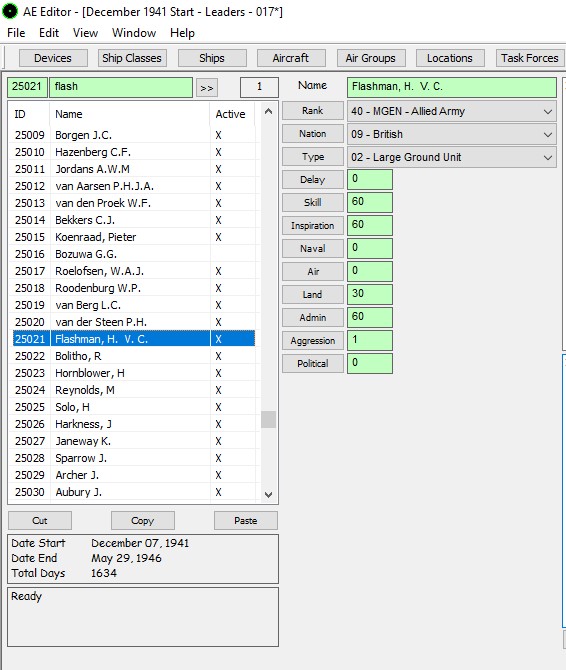Click the Aggression label button
The image size is (566, 670).
pyautogui.click(x=313, y=341)
